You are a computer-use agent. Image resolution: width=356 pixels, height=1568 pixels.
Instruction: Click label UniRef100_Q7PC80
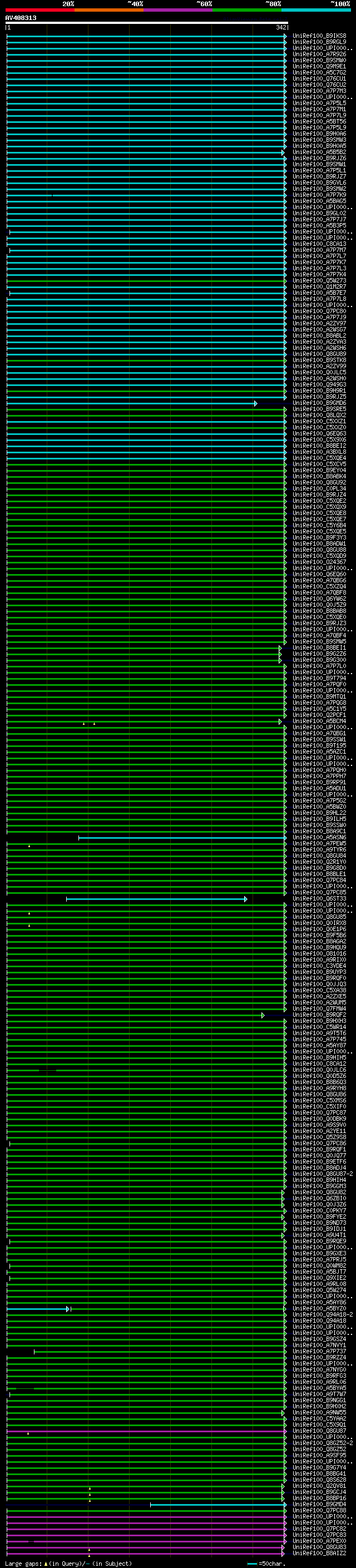click(319, 311)
